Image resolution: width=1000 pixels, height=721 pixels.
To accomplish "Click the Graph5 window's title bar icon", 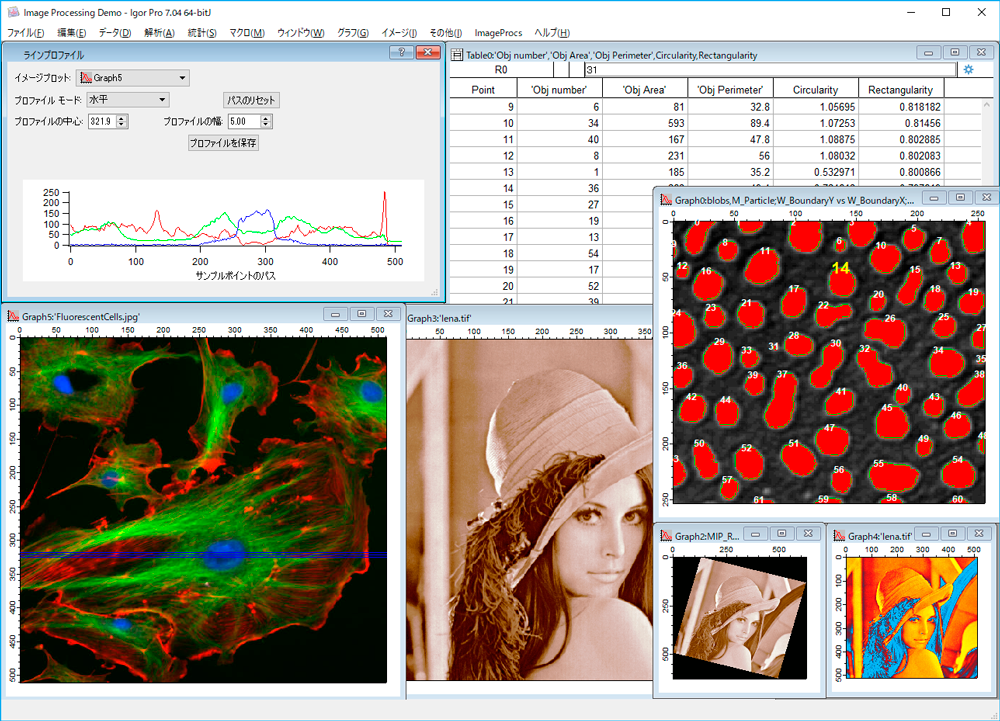I will click(13, 316).
